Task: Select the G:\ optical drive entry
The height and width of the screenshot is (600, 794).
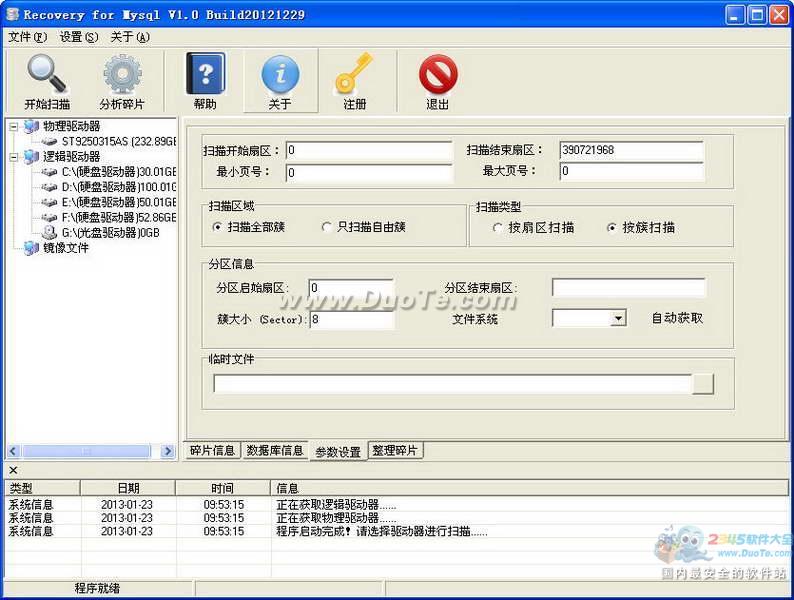Action: pos(101,232)
